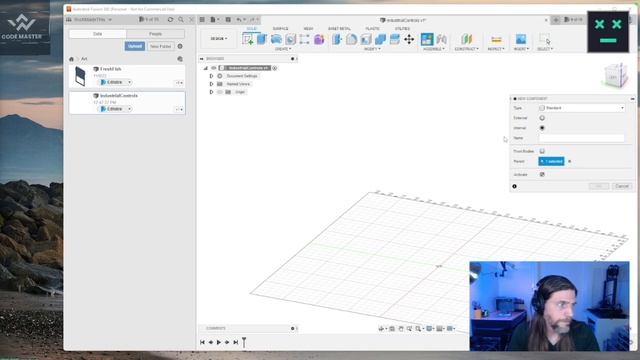Screen dimensions: 640x360
Task: Refresh the data panel
Action: [170, 20]
